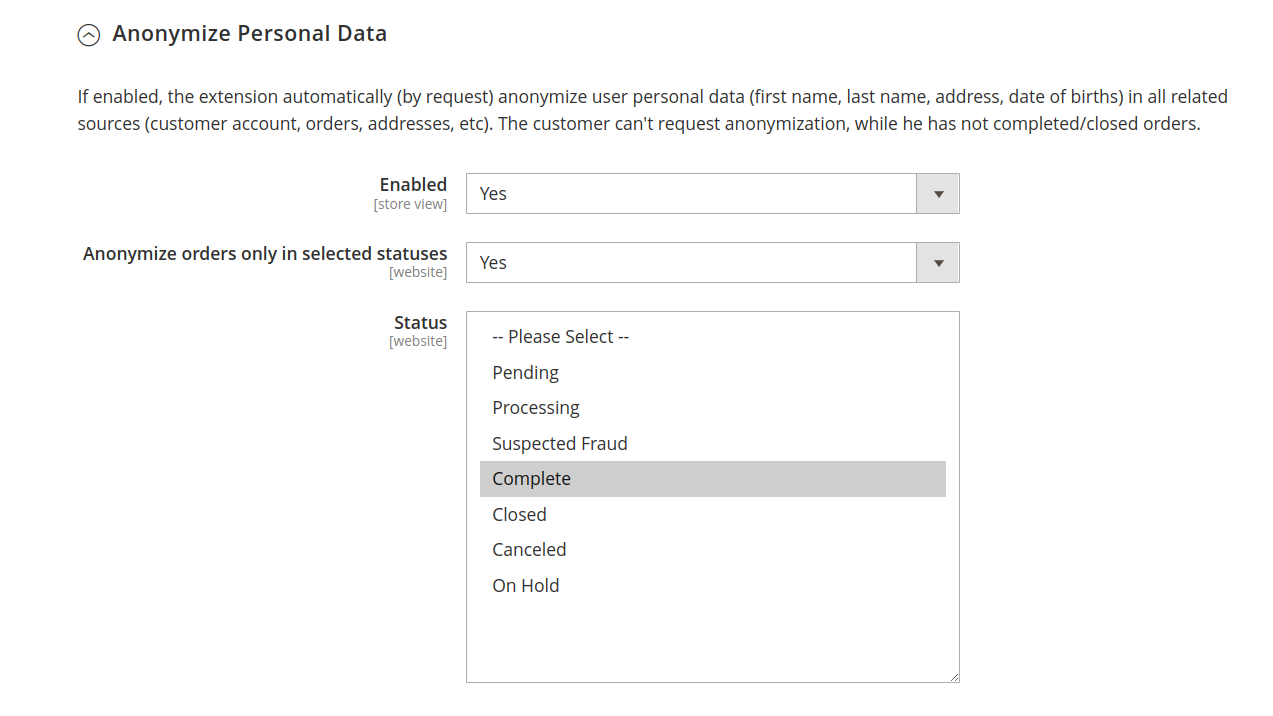
Task: Click the Enabled field showing Yes
Action: (690, 193)
